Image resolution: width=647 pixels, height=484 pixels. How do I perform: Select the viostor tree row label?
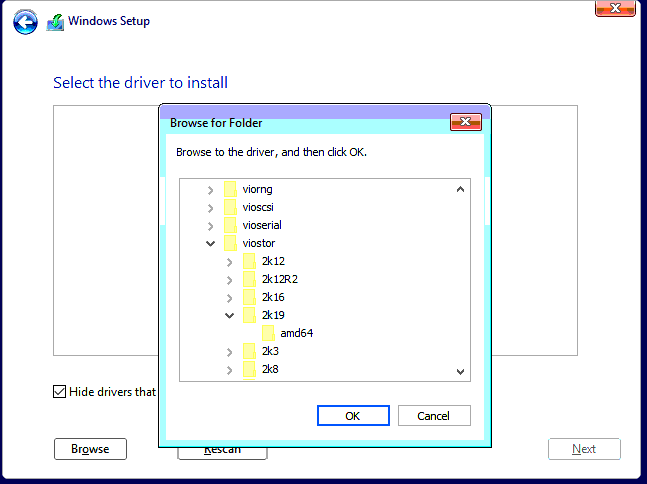259,243
